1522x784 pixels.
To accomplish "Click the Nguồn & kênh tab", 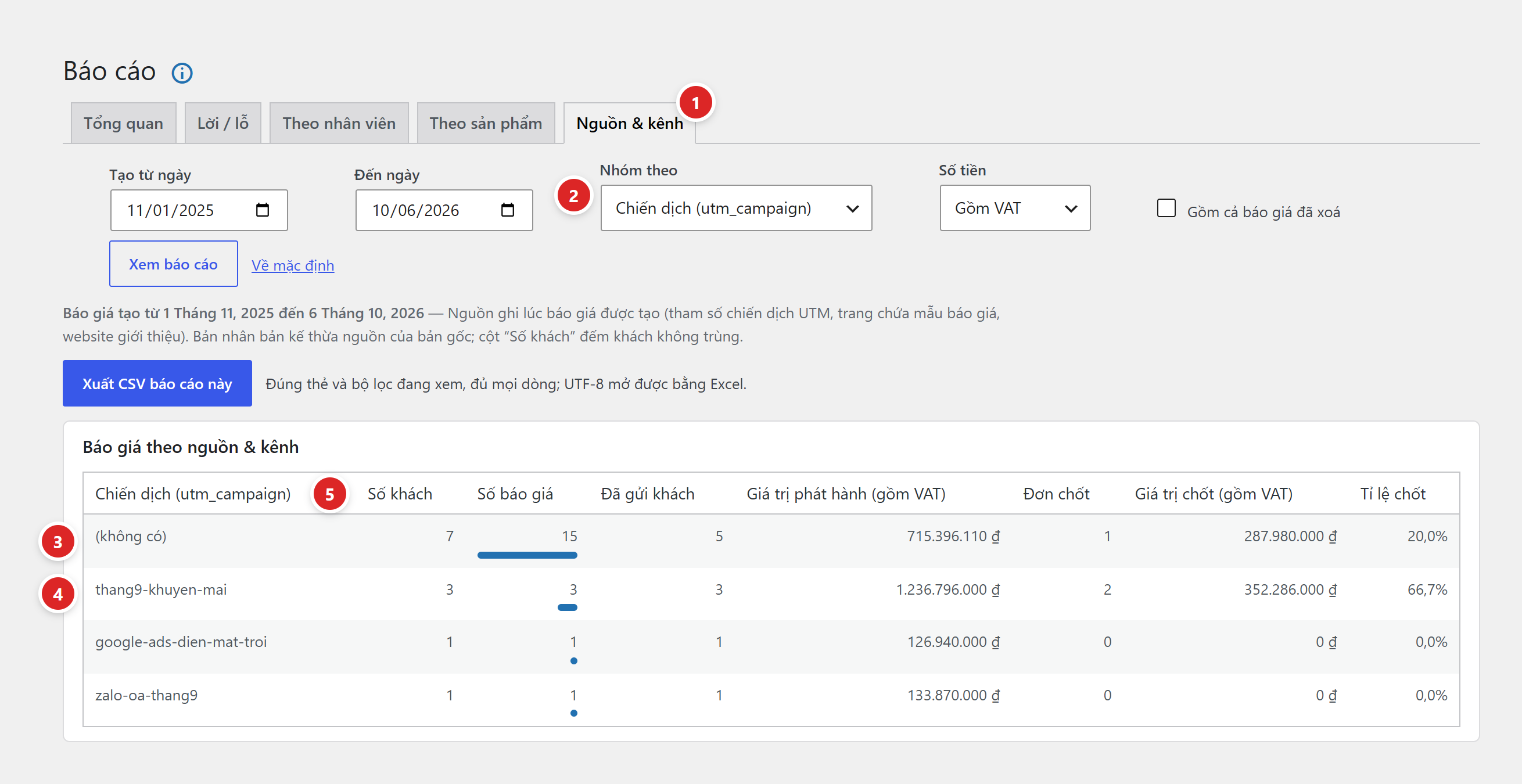I will (629, 123).
